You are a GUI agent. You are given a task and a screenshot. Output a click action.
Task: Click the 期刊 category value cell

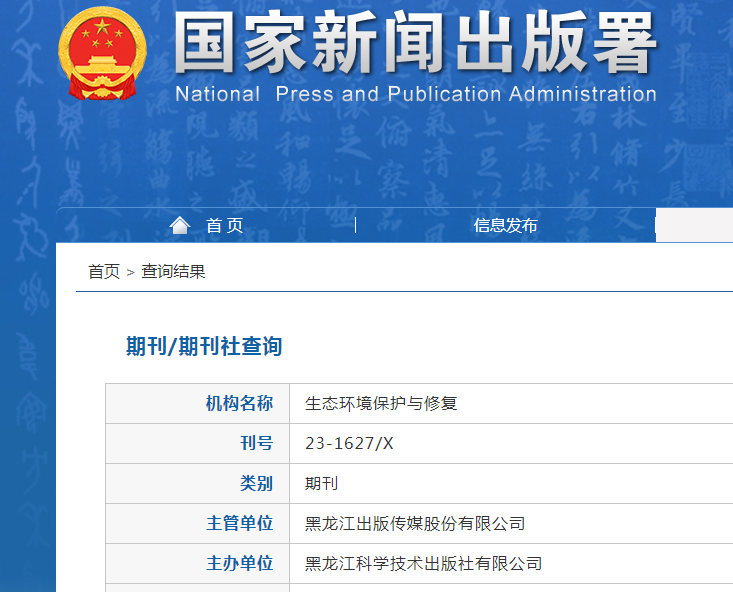pyautogui.click(x=322, y=484)
